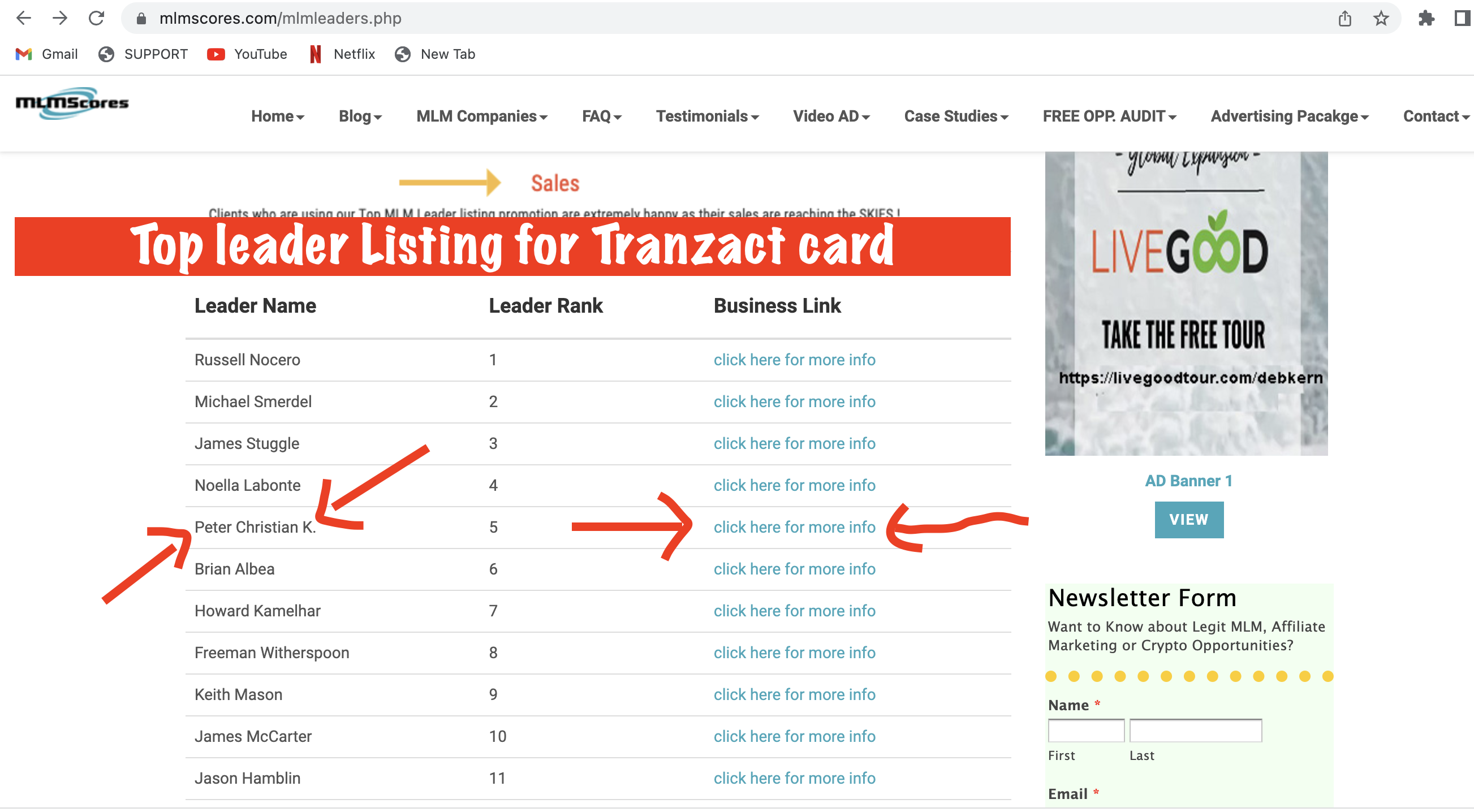Image resolution: width=1474 pixels, height=812 pixels.
Task: Expand the Home menu
Action: (x=278, y=116)
